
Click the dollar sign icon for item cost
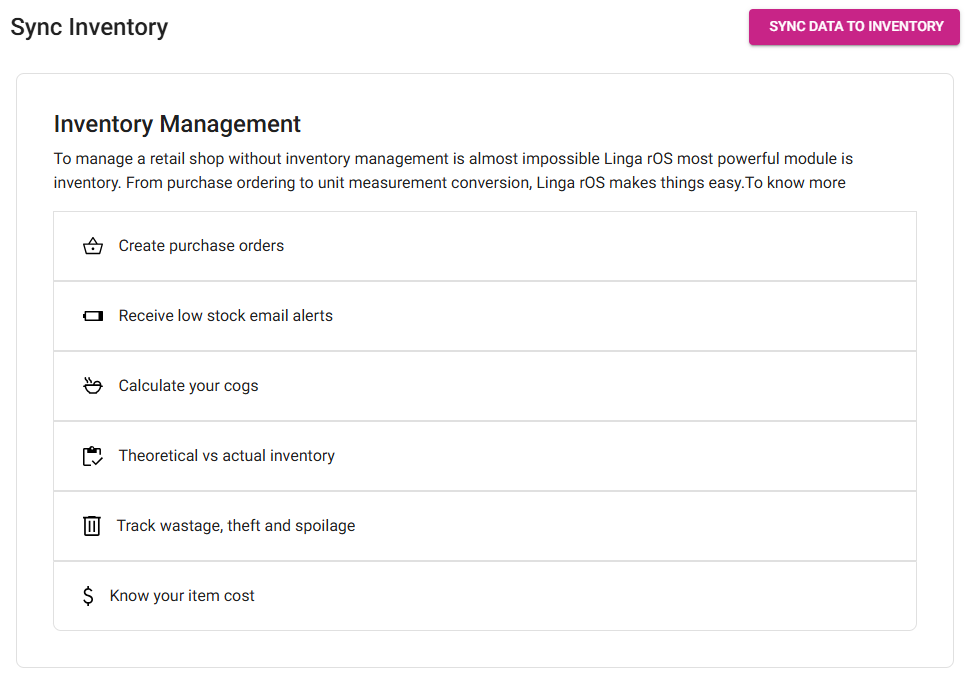88,596
